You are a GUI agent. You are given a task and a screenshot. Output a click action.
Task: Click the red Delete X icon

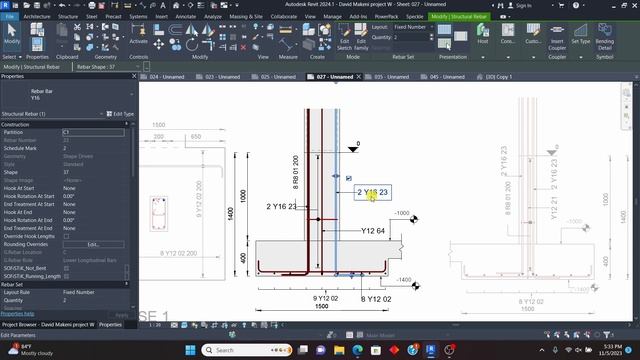pos(243,47)
